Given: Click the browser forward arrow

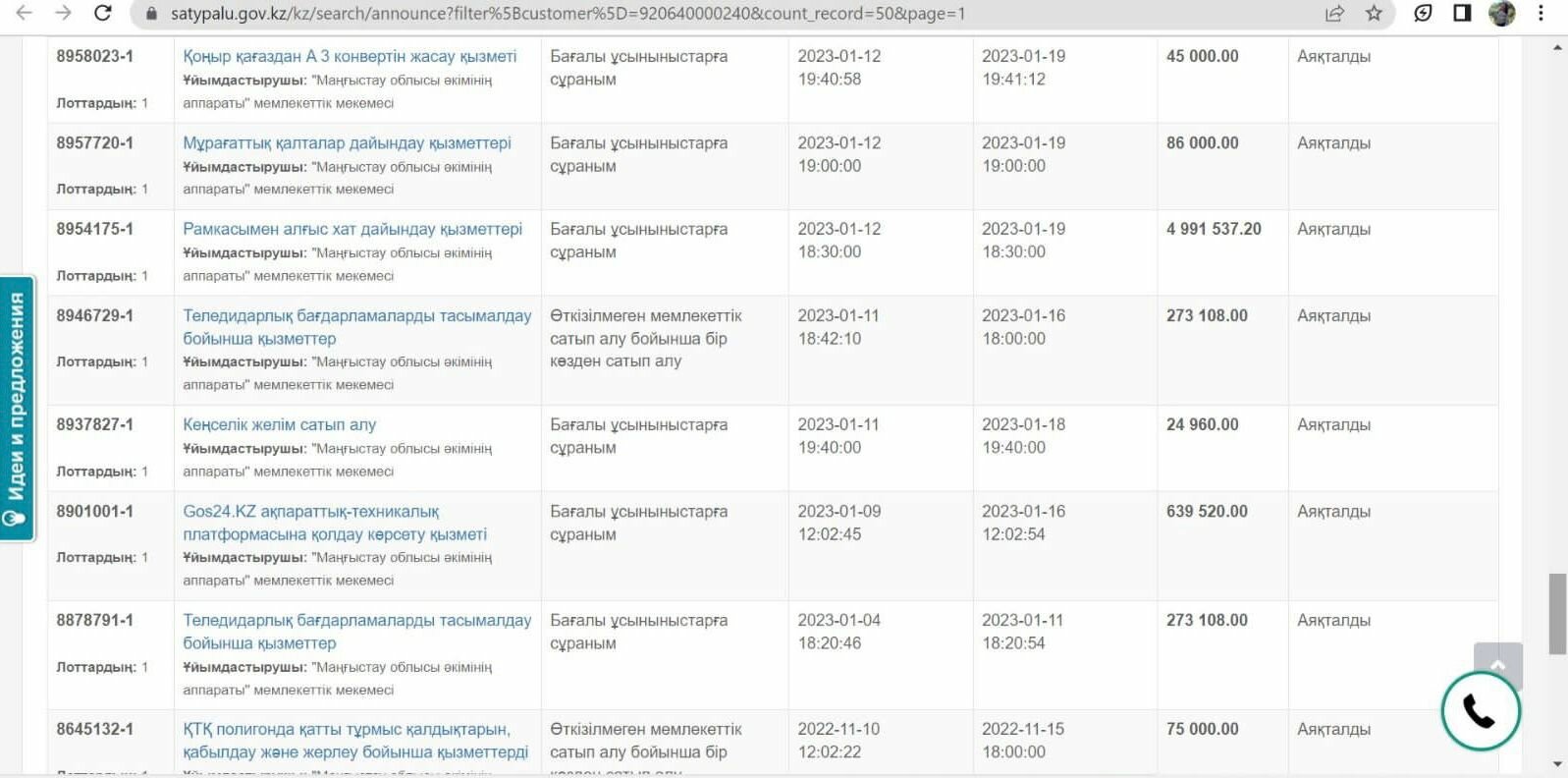Looking at the screenshot, I should pos(63,14).
